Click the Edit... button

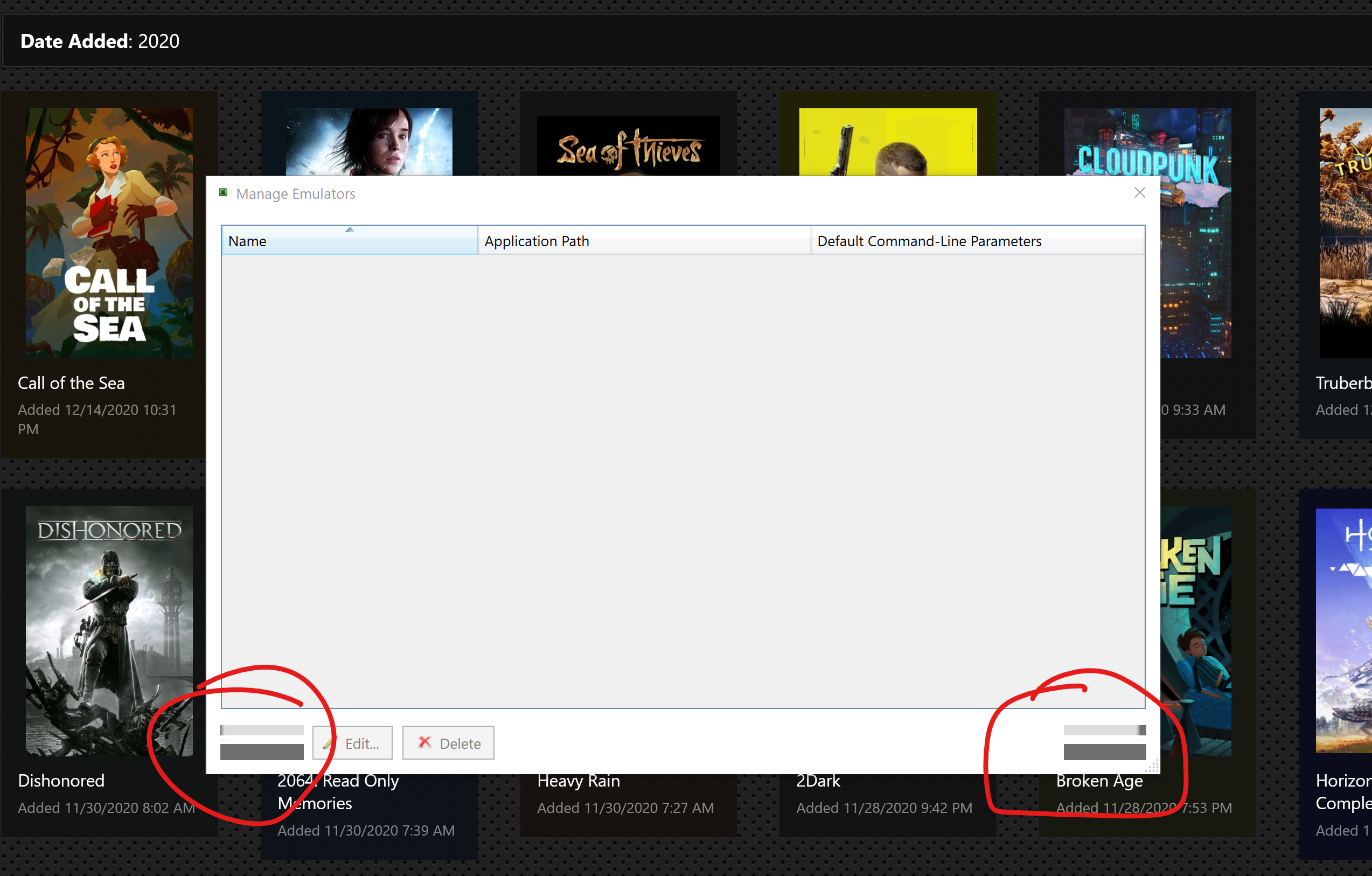point(352,742)
